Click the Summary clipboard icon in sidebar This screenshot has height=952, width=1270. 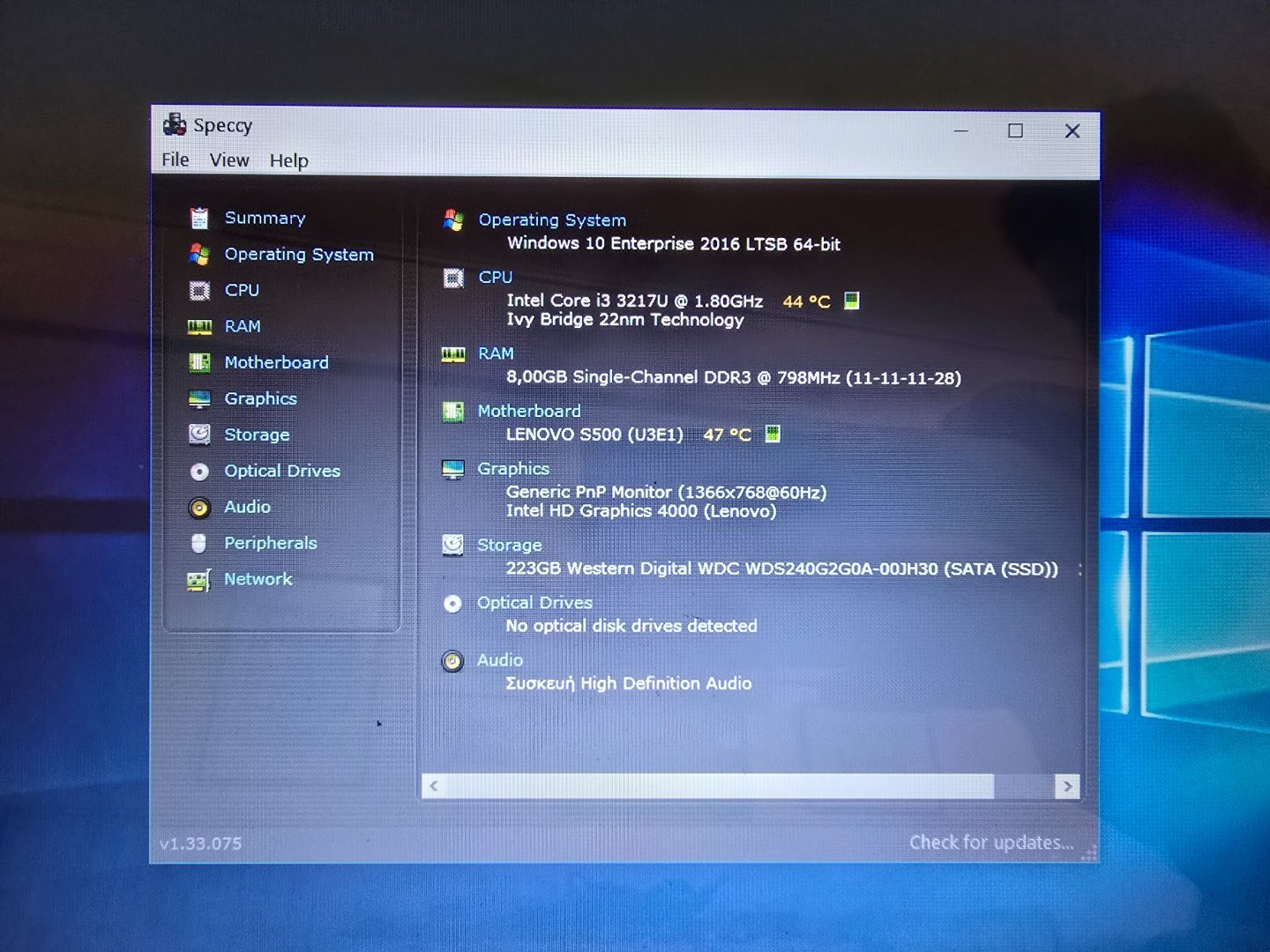(199, 218)
